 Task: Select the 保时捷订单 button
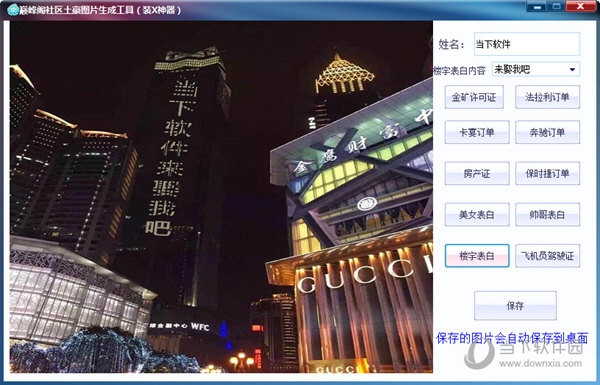coord(547,174)
